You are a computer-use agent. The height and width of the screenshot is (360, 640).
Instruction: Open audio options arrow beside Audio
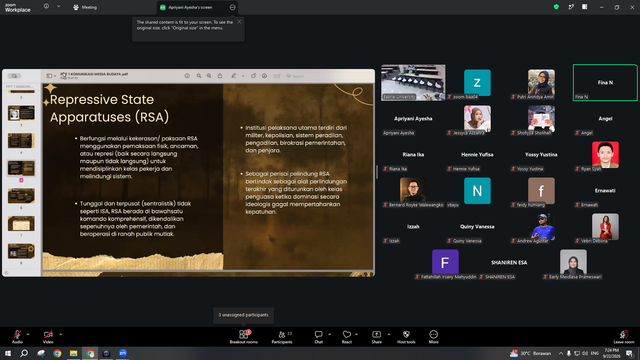[28, 334]
